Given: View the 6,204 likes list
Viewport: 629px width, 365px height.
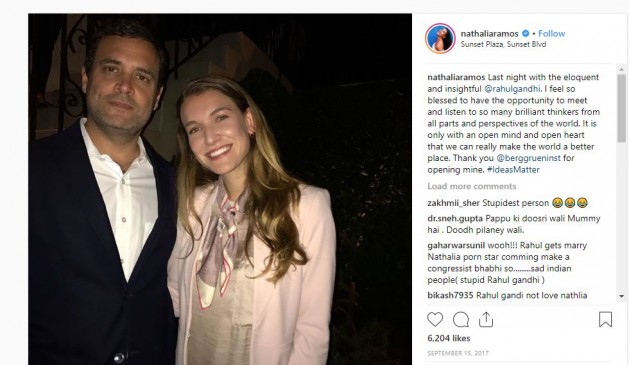Looking at the screenshot, I should 448,338.
